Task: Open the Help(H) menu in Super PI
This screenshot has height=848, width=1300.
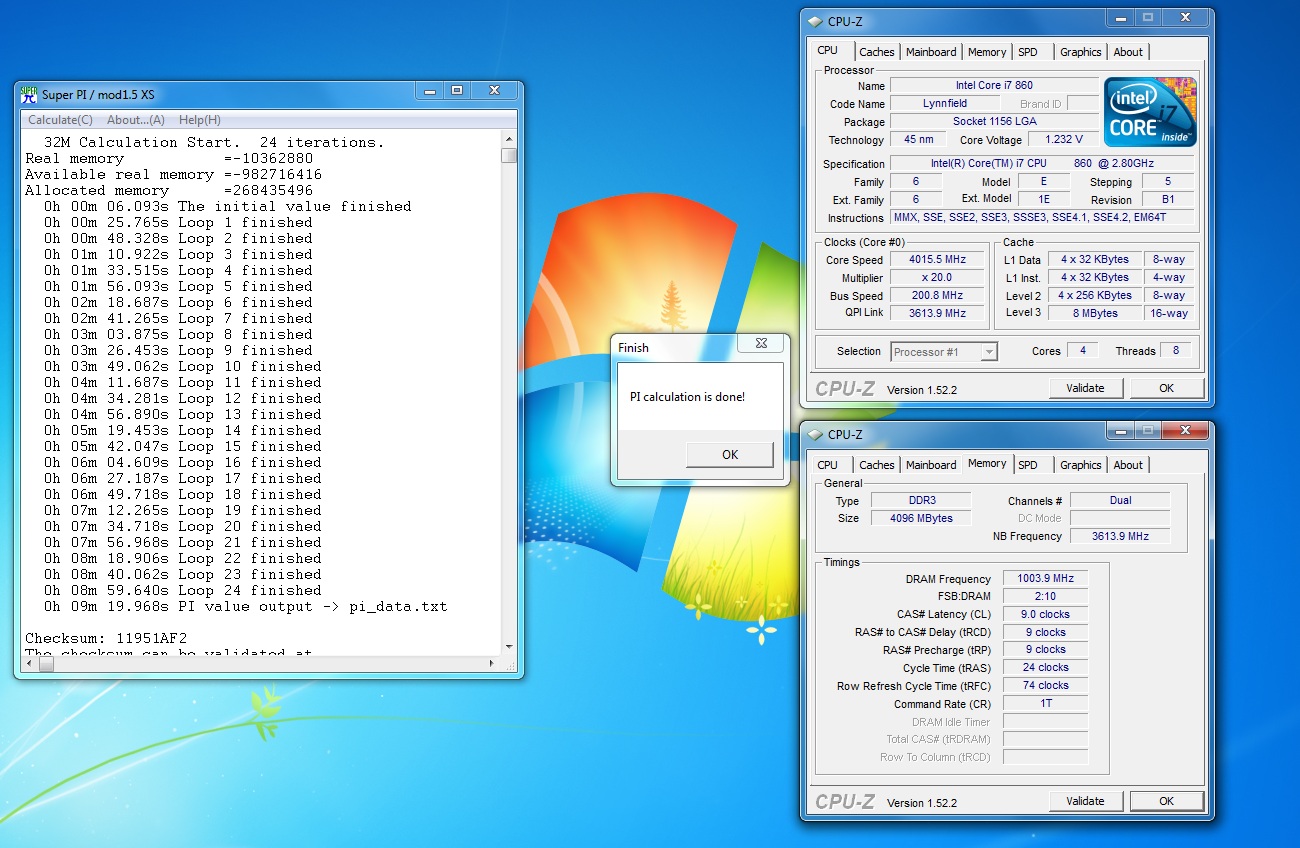Action: (x=200, y=120)
